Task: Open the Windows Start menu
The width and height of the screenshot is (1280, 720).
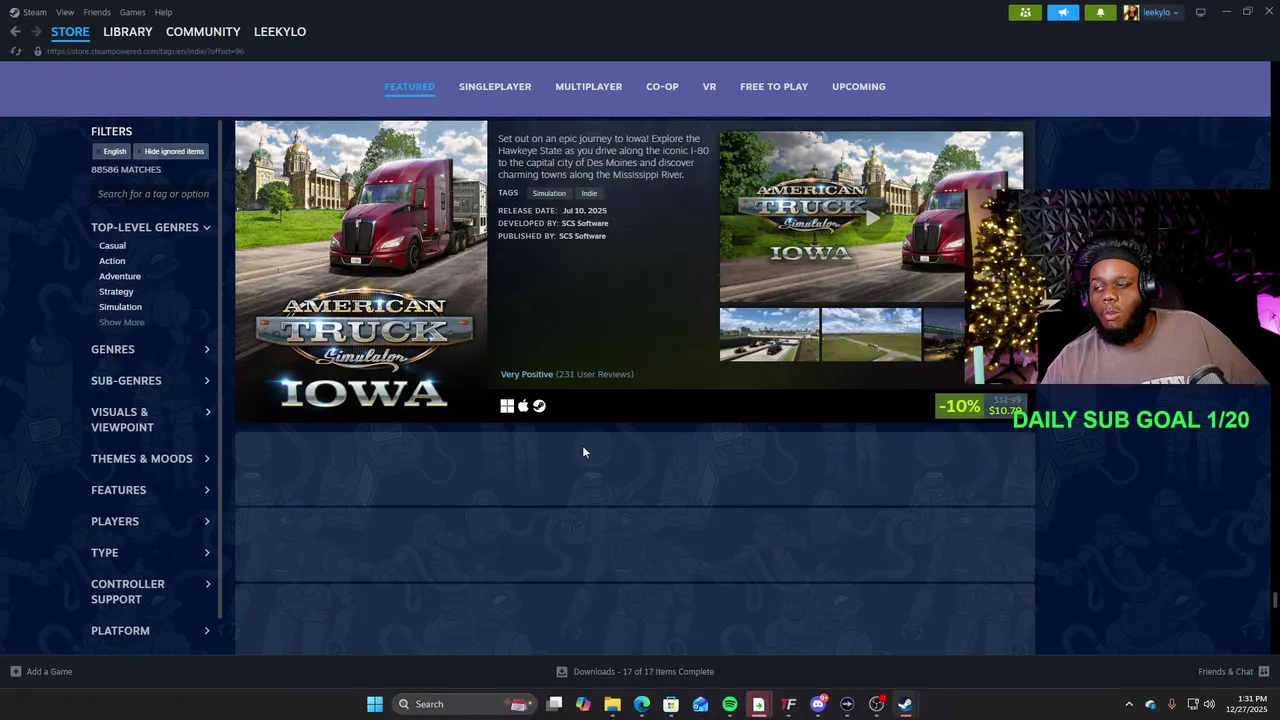Action: click(375, 704)
